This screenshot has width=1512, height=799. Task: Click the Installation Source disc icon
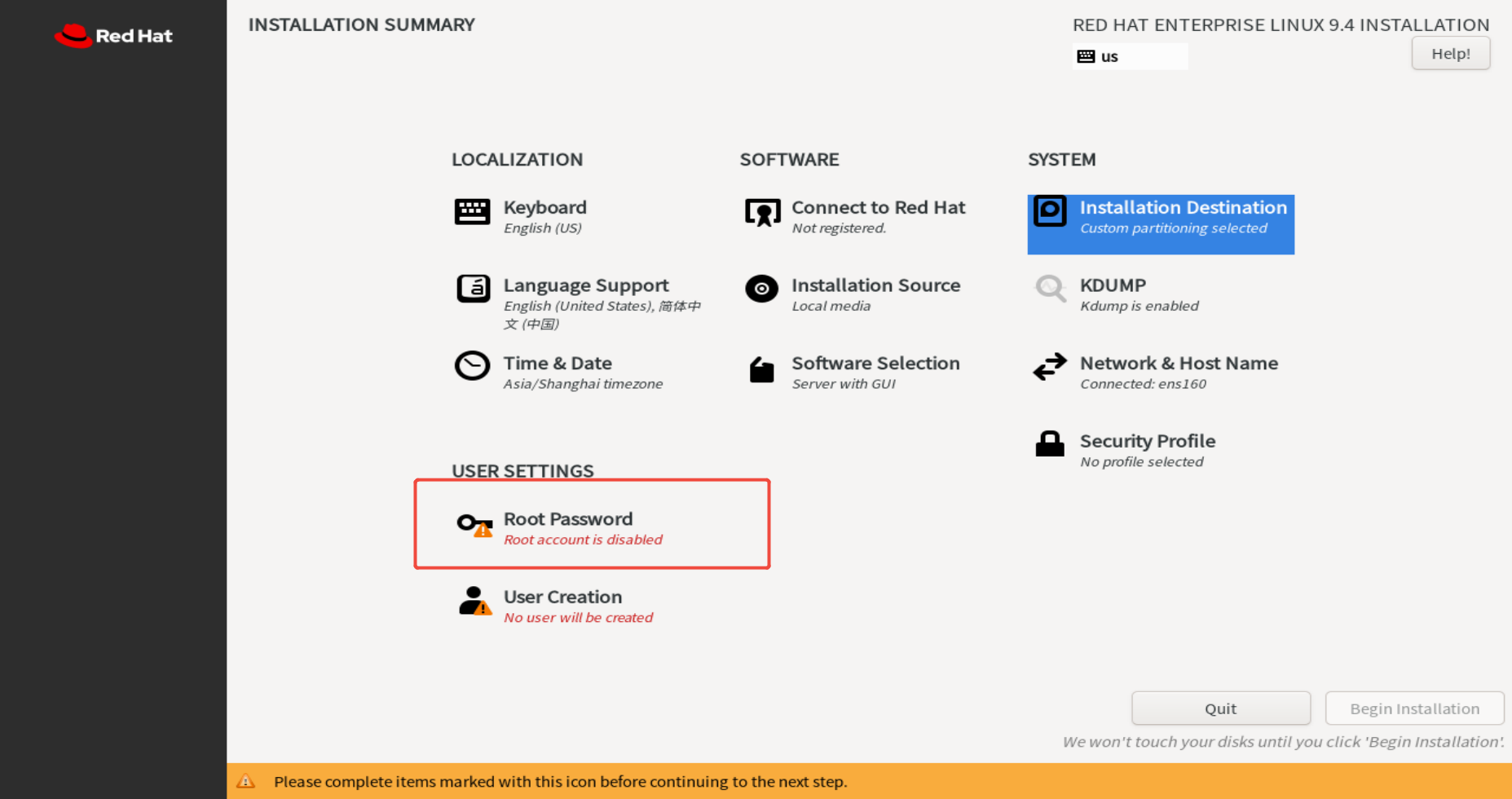pos(761,289)
